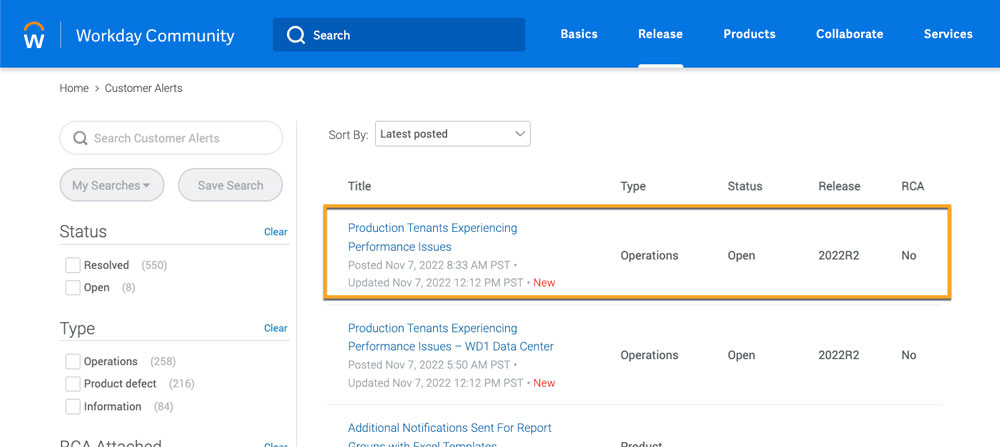The height and width of the screenshot is (447, 1000).
Task: Open the Products menu
Action: (x=749, y=34)
